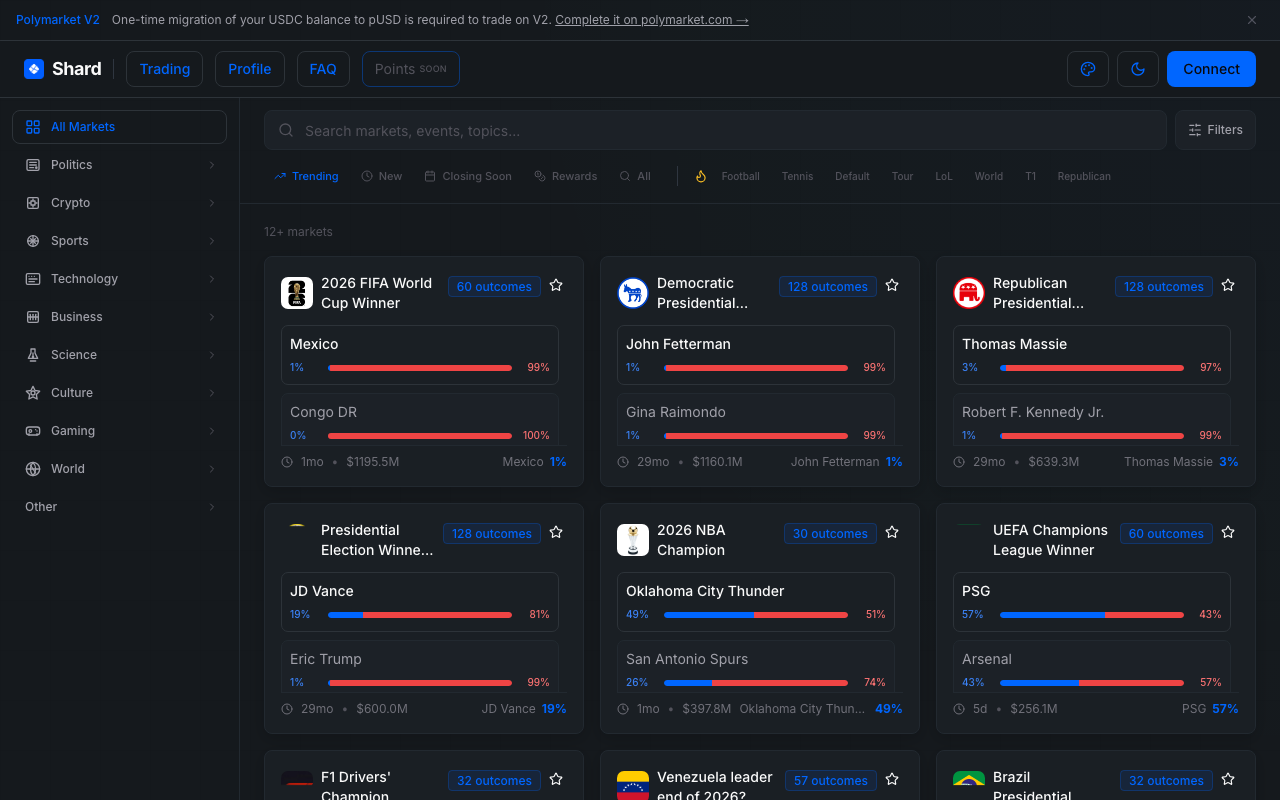Viewport: 1280px width, 800px height.
Task: Click the Mexico outcome probability bar
Action: 420,368
